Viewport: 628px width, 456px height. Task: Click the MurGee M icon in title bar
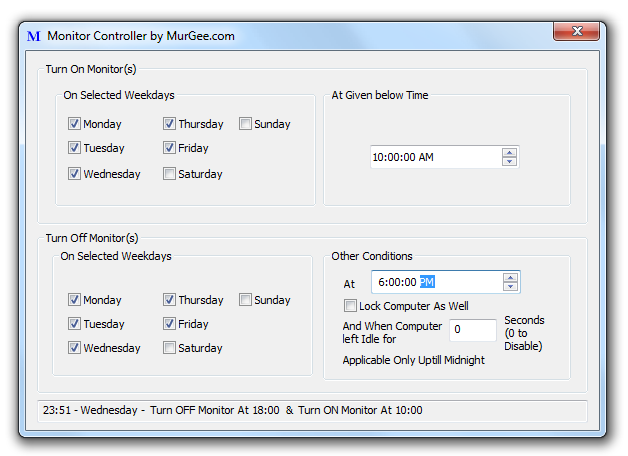click(x=34, y=36)
